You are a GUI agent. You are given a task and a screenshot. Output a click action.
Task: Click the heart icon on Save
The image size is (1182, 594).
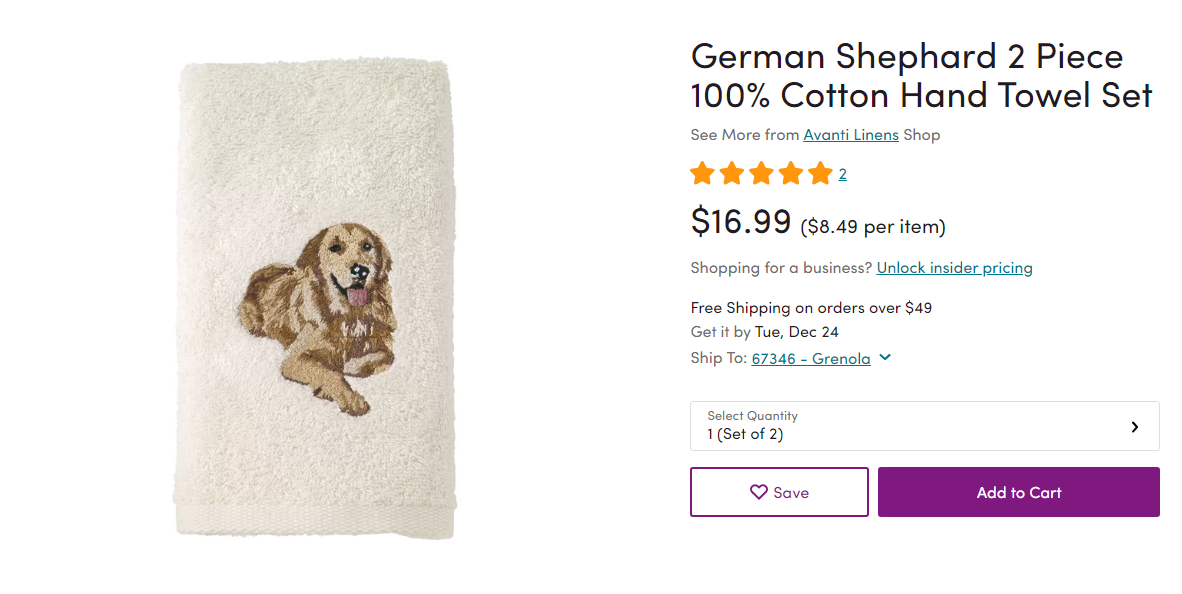pos(759,492)
